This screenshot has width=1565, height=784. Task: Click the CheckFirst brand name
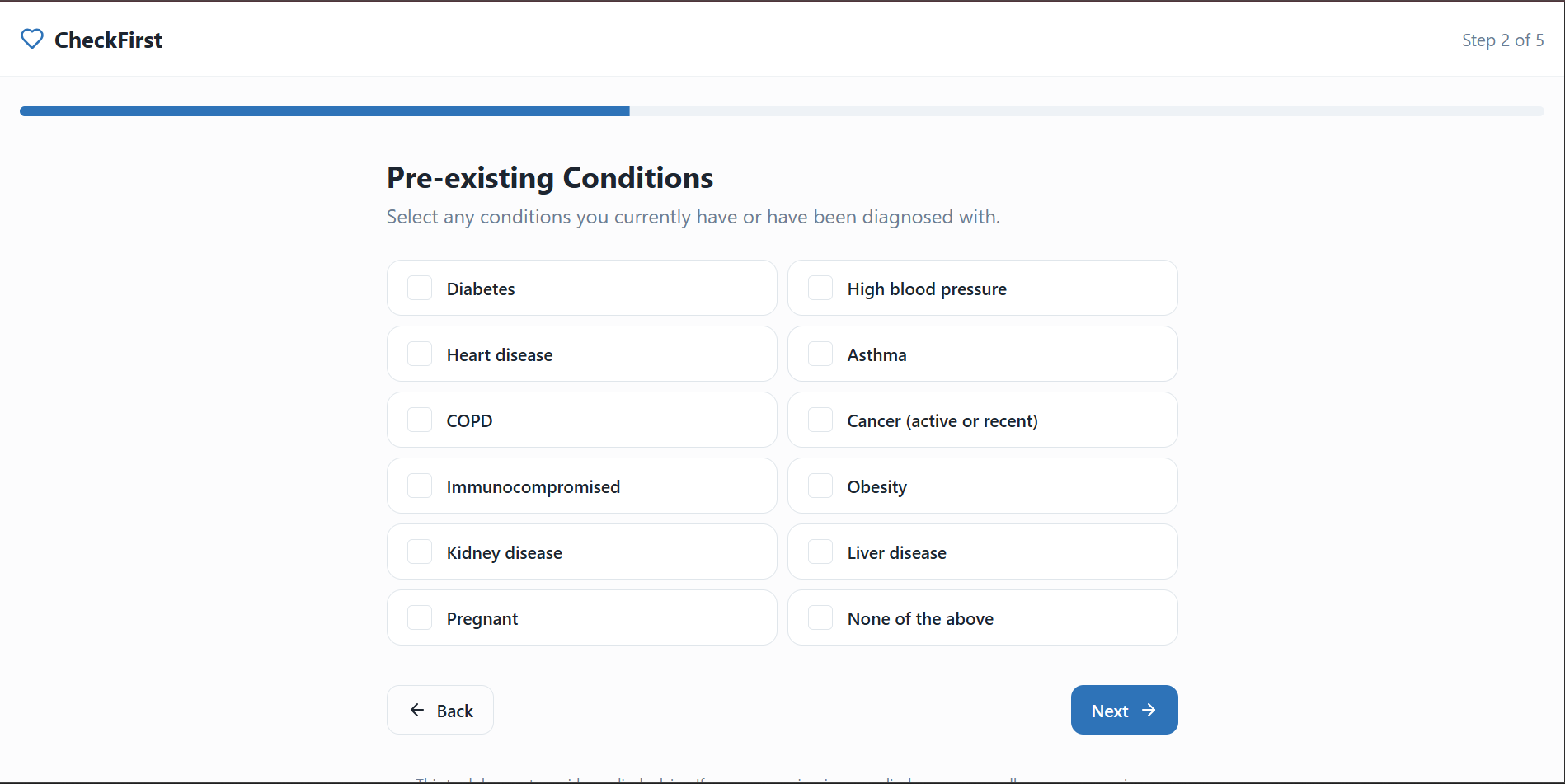(108, 40)
